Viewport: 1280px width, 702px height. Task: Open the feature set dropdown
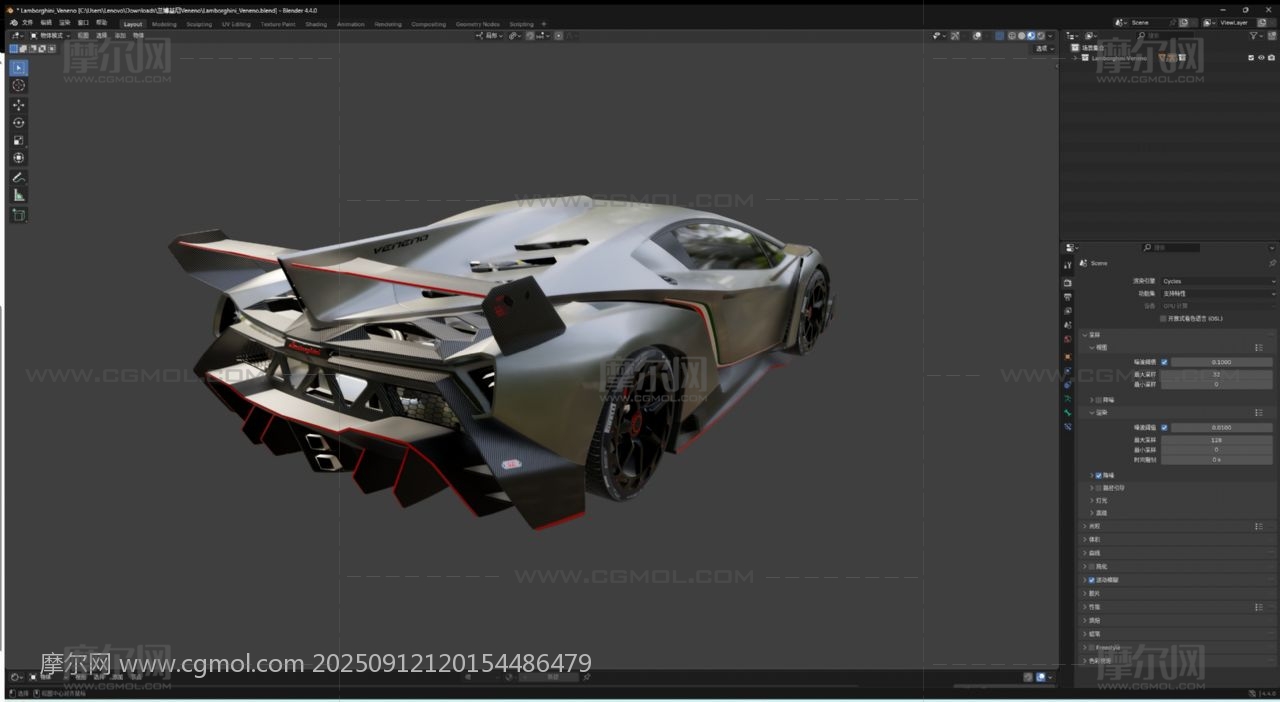(1218, 294)
